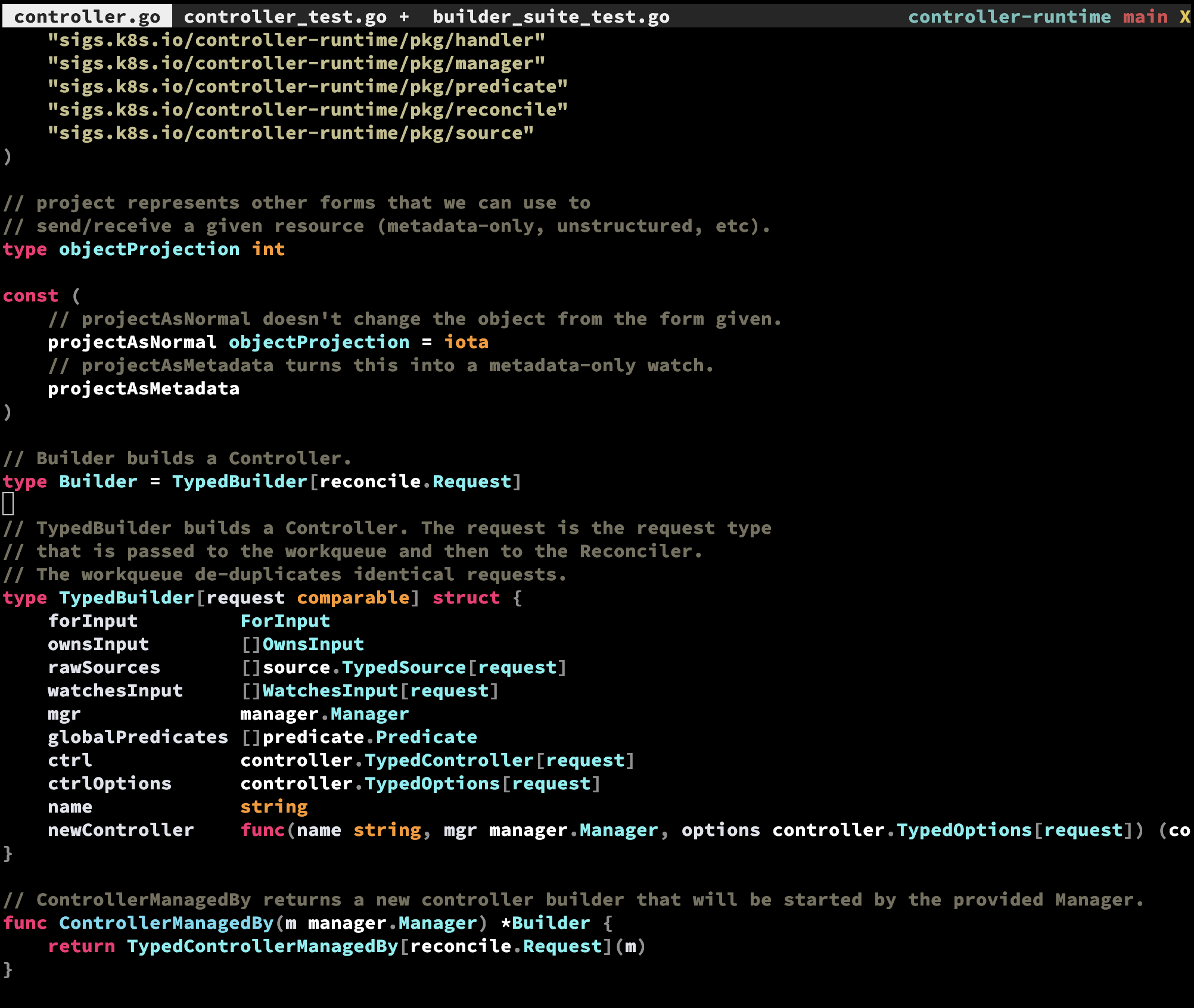This screenshot has height=1008, width=1194.
Task: Click the ctrlOptions field name
Action: click(x=110, y=783)
